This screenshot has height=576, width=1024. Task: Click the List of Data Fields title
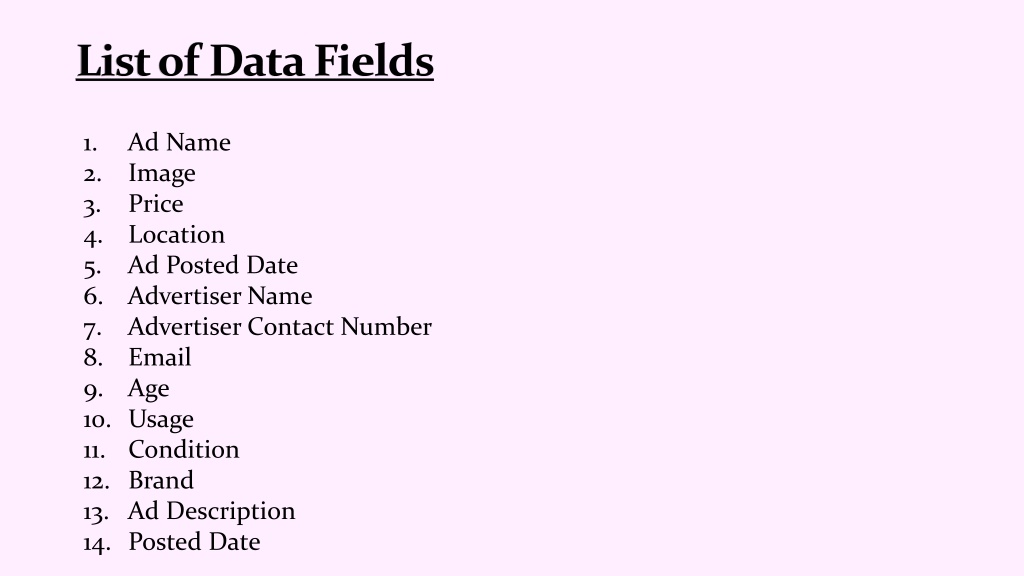[x=255, y=61]
